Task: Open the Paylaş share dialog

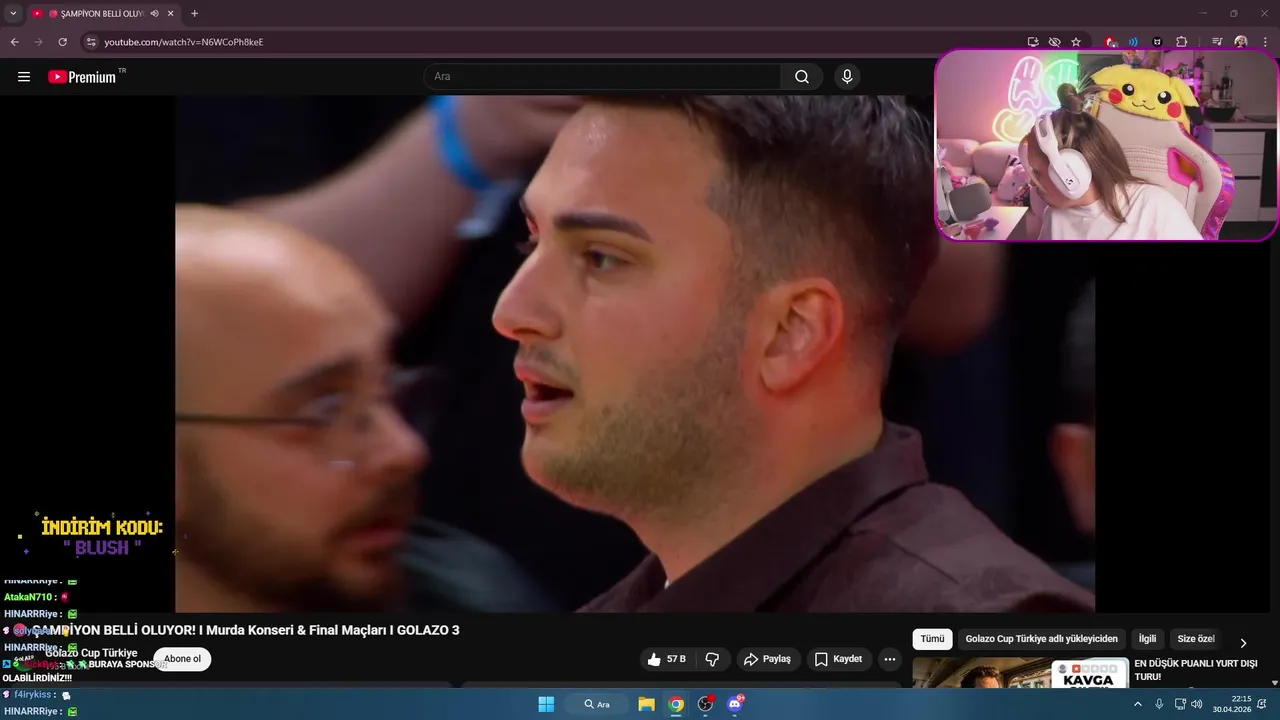Action: click(x=768, y=659)
